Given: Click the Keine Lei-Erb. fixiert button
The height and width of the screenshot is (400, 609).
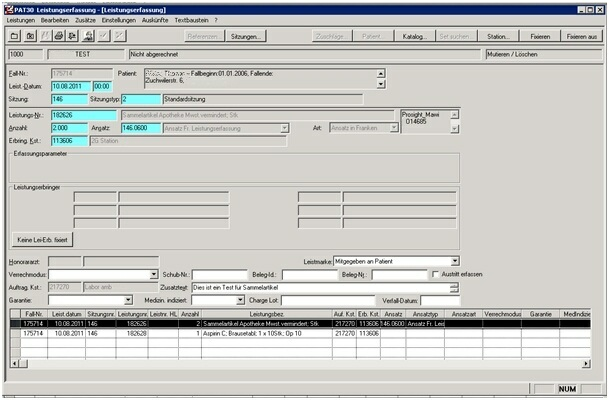Looking at the screenshot, I should (42, 240).
